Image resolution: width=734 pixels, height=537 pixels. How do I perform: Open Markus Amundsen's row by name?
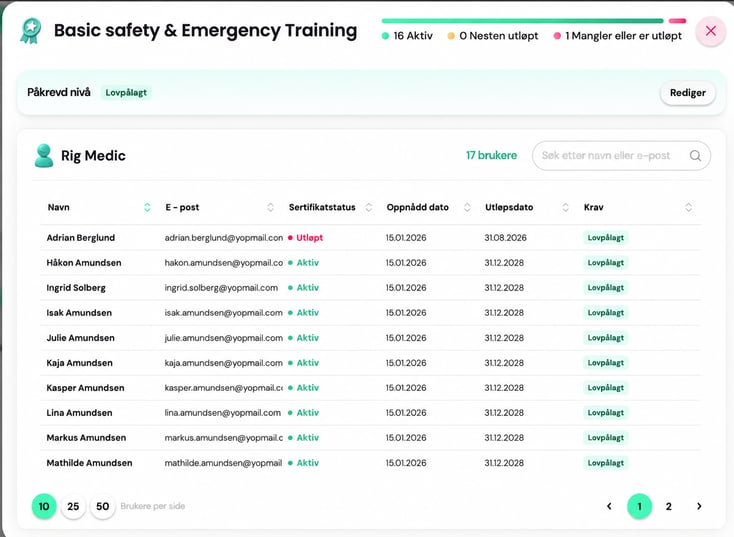86,438
